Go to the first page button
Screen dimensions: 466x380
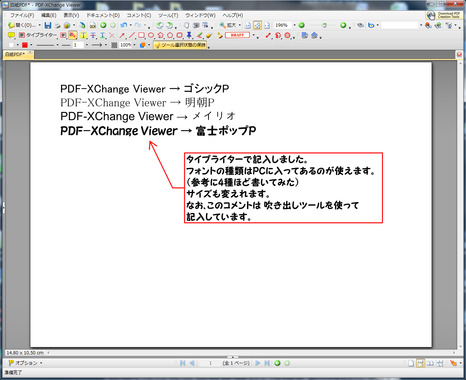pos(182,363)
